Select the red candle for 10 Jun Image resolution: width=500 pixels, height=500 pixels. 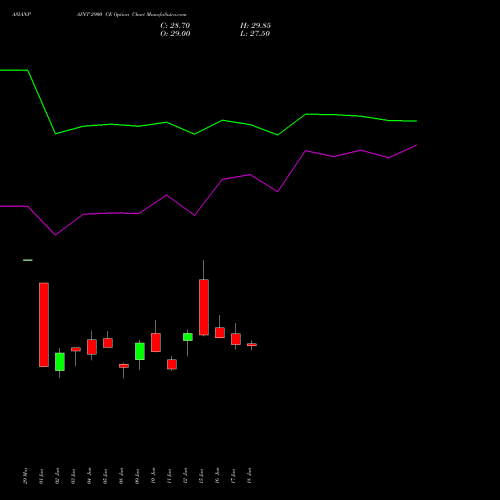(156, 342)
